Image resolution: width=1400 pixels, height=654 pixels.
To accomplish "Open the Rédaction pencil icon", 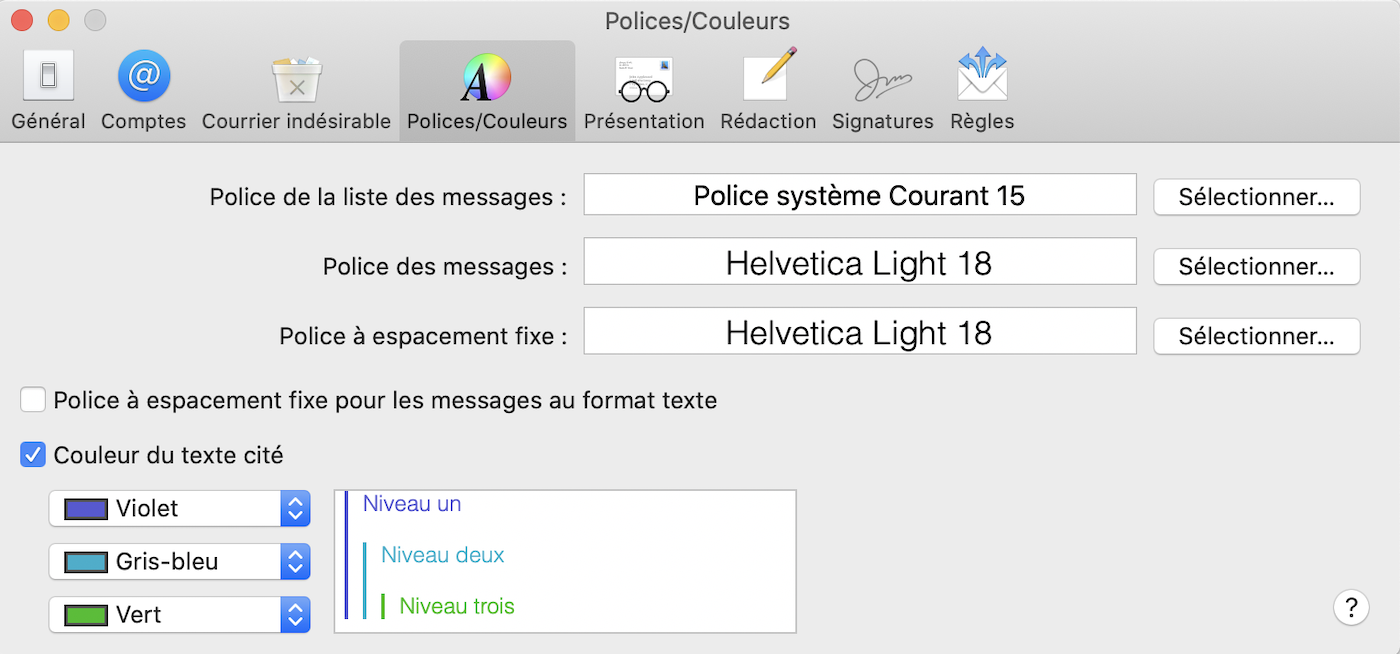I will point(768,78).
